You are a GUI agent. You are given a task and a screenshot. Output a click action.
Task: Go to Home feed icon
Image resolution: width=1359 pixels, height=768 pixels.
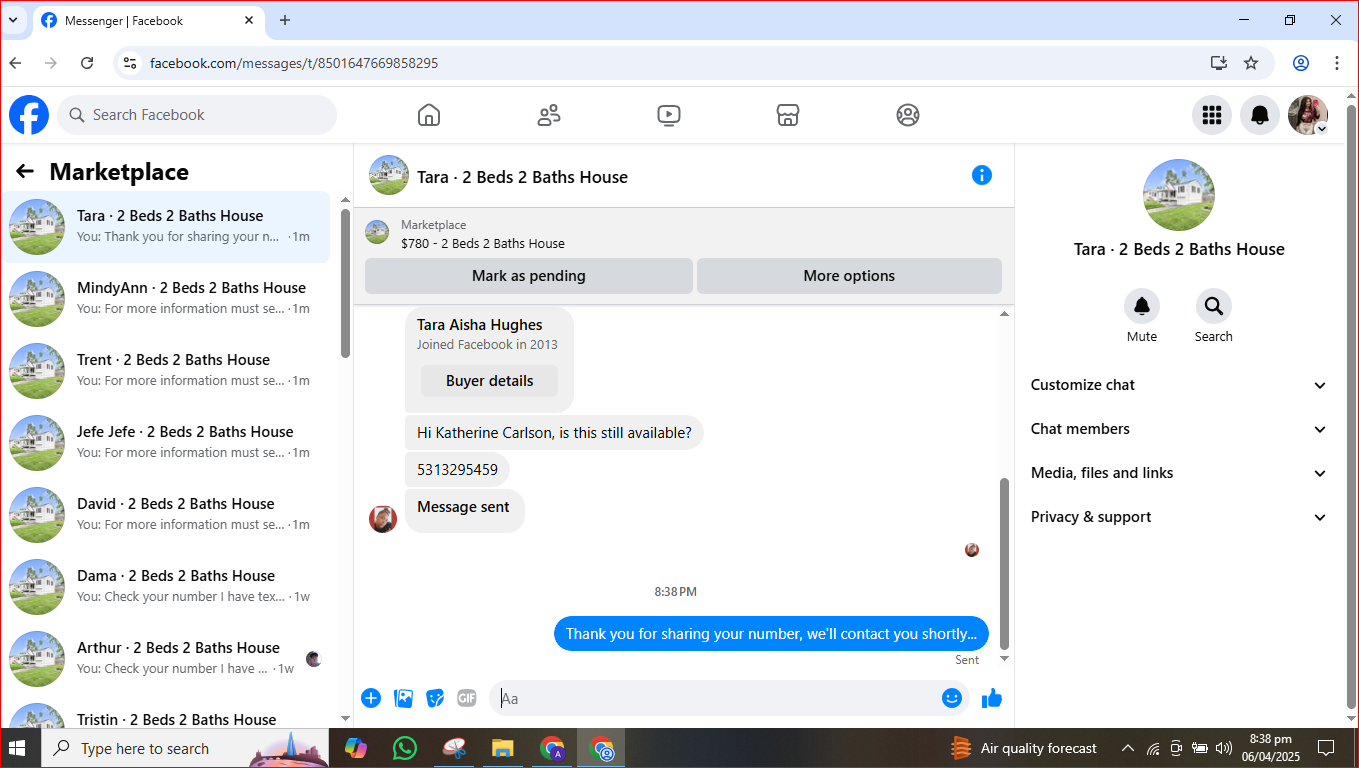[429, 115]
